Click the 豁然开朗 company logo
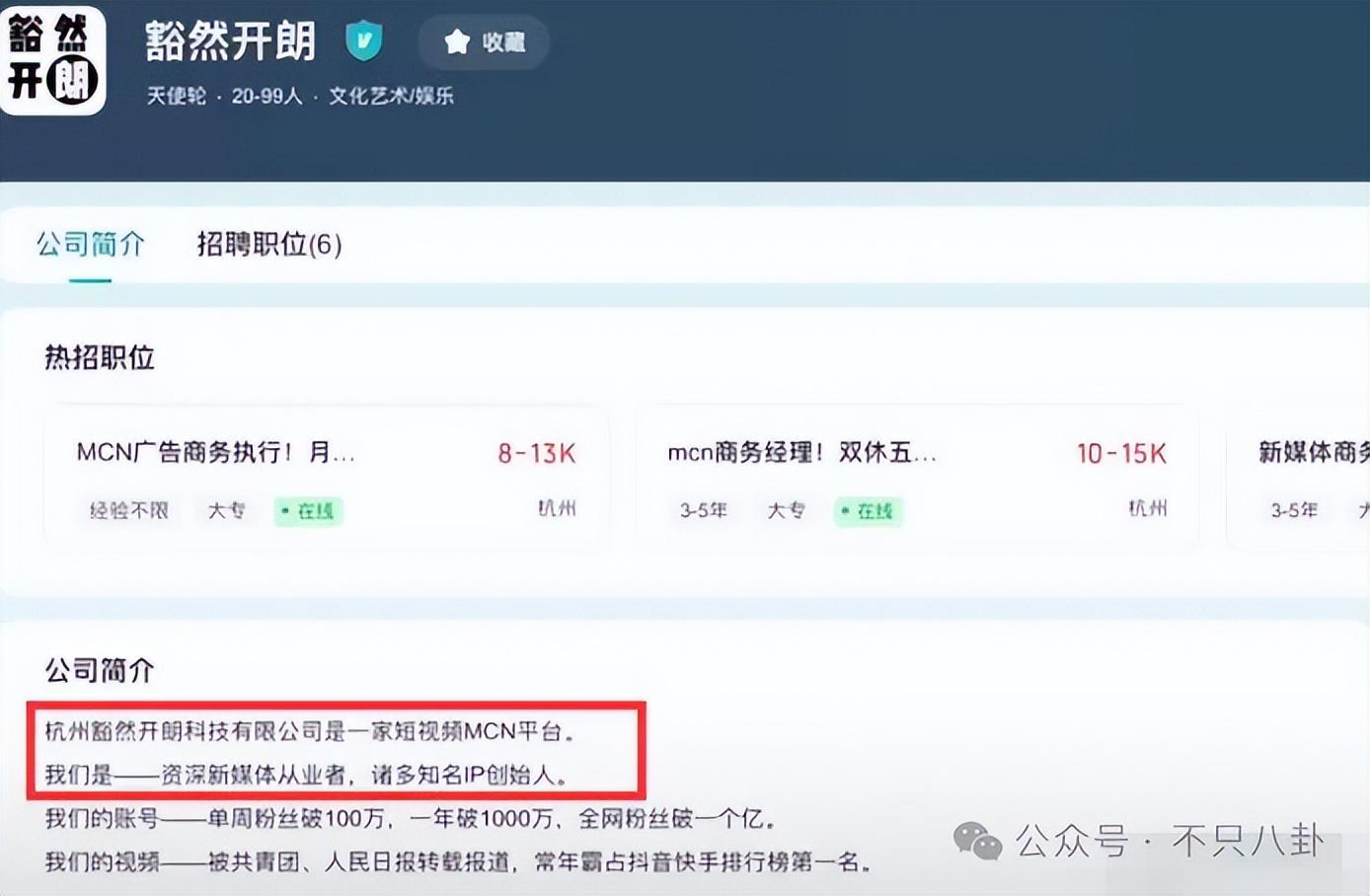 [x=52, y=61]
